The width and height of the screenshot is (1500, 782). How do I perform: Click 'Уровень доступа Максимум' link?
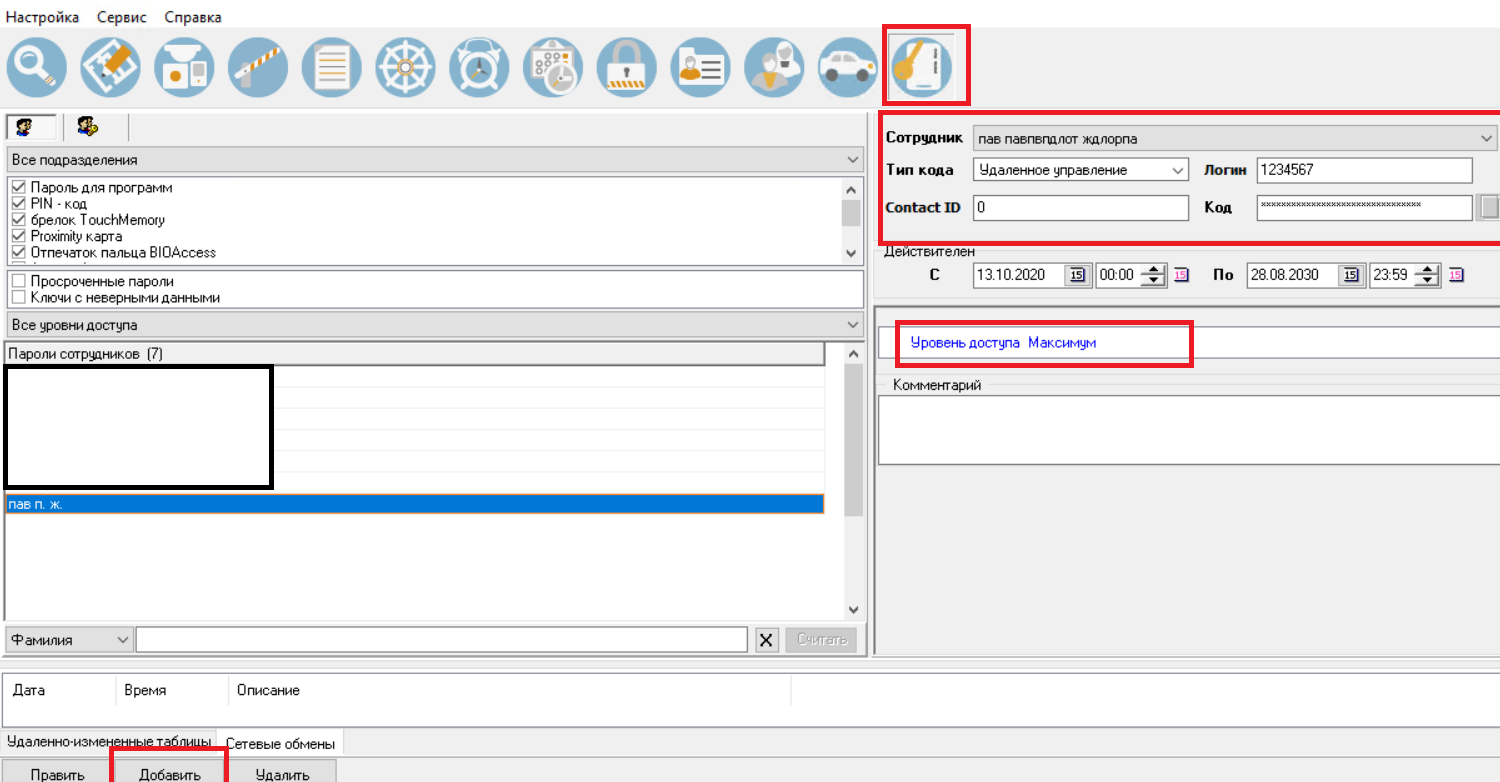pyautogui.click(x=1003, y=342)
